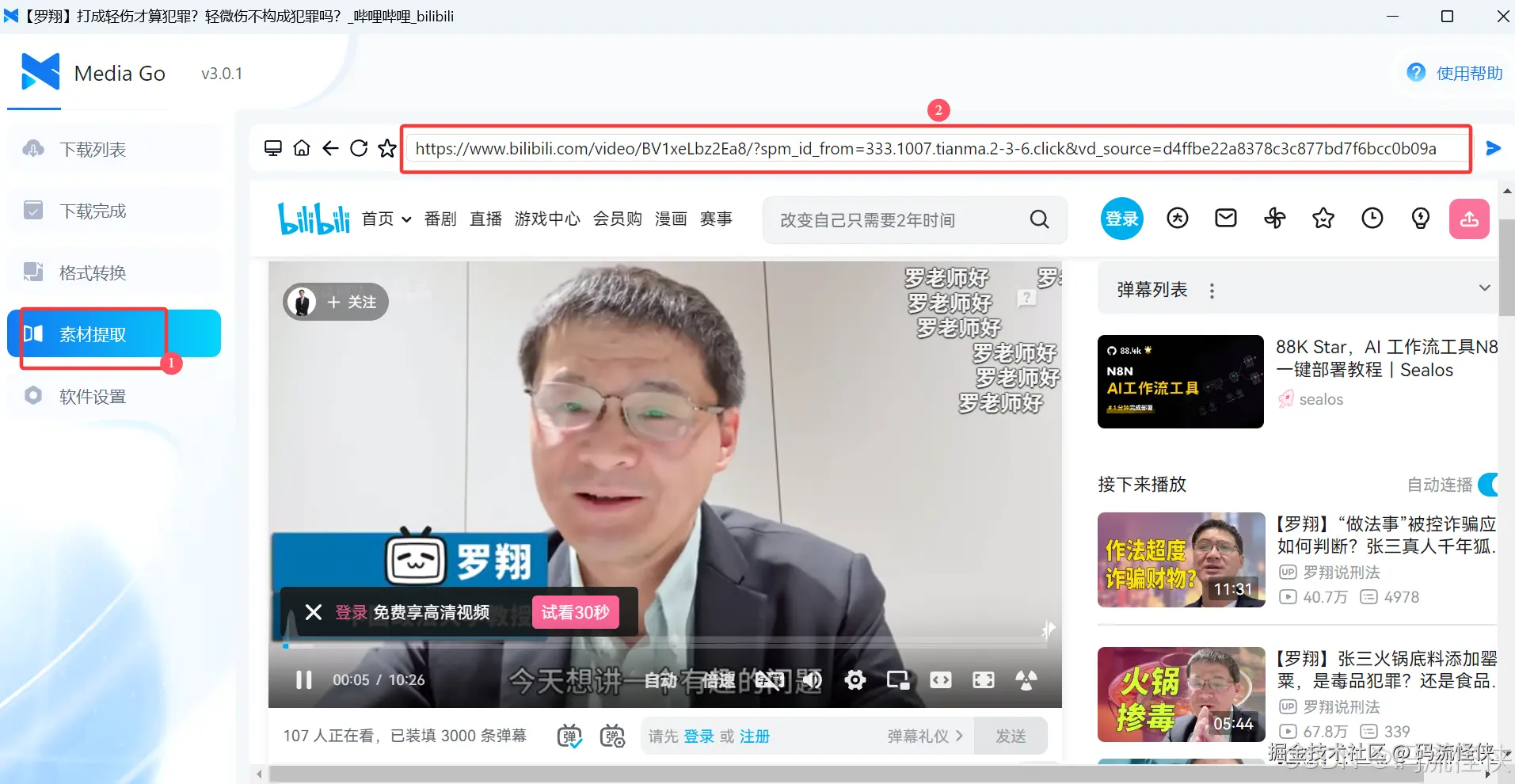Screen dimensions: 1515x784
Task: Pause the playing video
Action: click(303, 679)
